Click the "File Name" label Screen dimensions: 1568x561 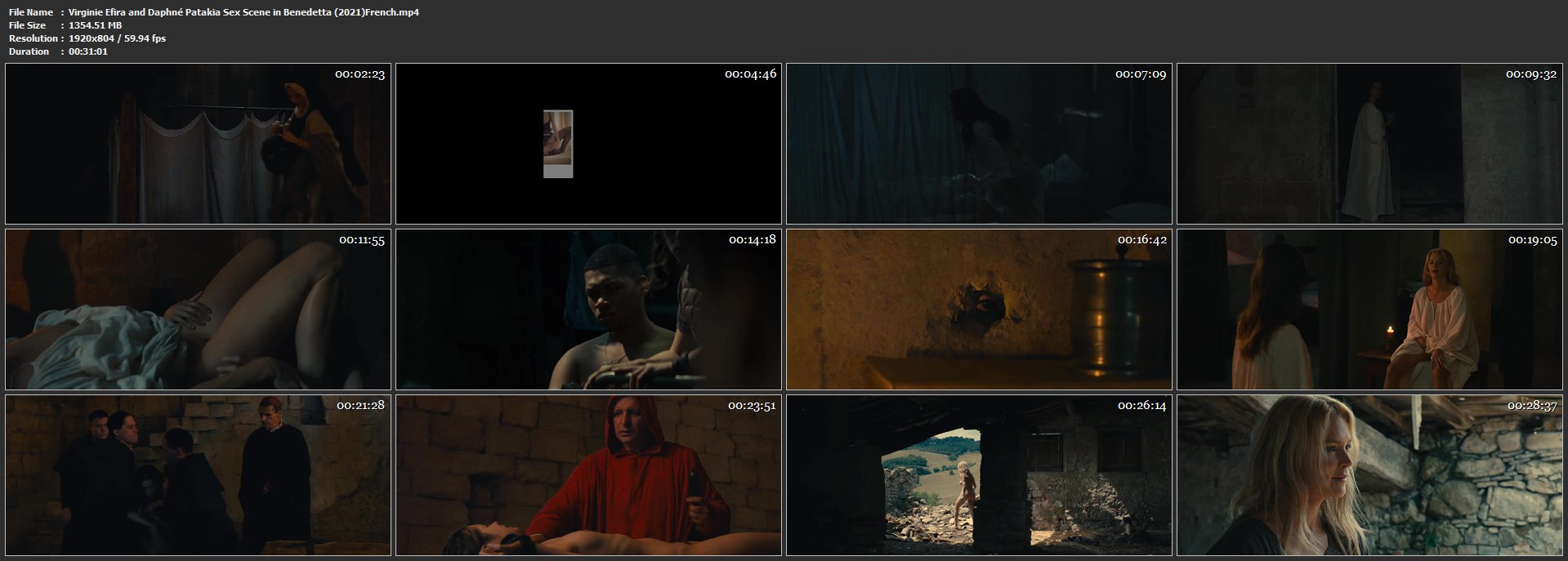[31, 12]
